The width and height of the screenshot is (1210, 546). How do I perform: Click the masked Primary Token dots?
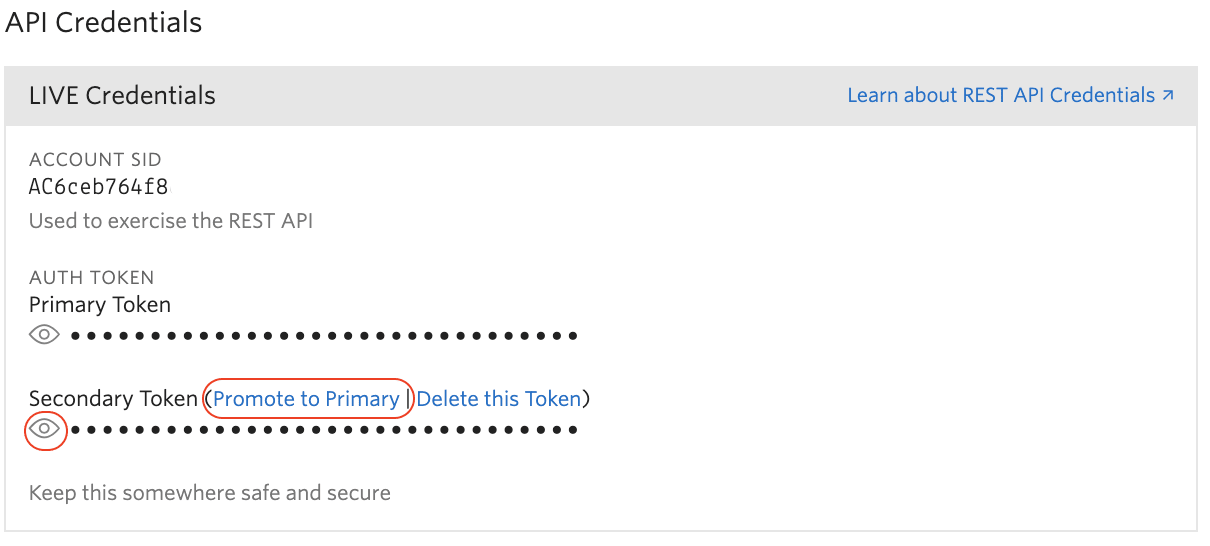tap(325, 336)
